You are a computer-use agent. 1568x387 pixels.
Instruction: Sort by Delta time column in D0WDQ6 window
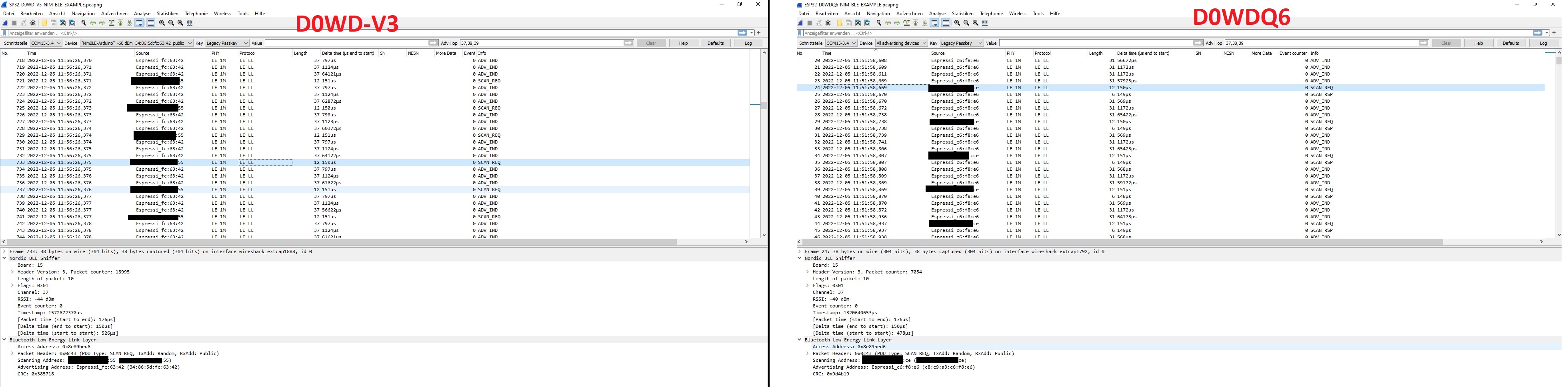pos(1142,53)
